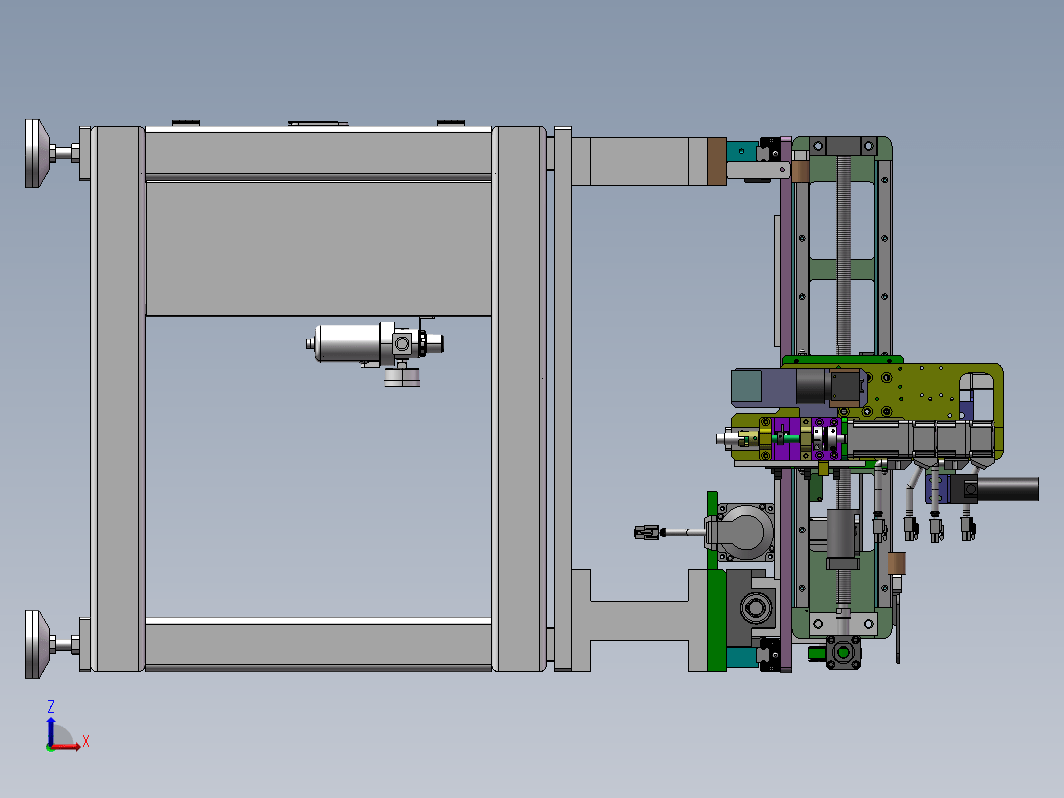Select the black connector plug on the cable
Screen dimensions: 1064x798
tap(647, 532)
